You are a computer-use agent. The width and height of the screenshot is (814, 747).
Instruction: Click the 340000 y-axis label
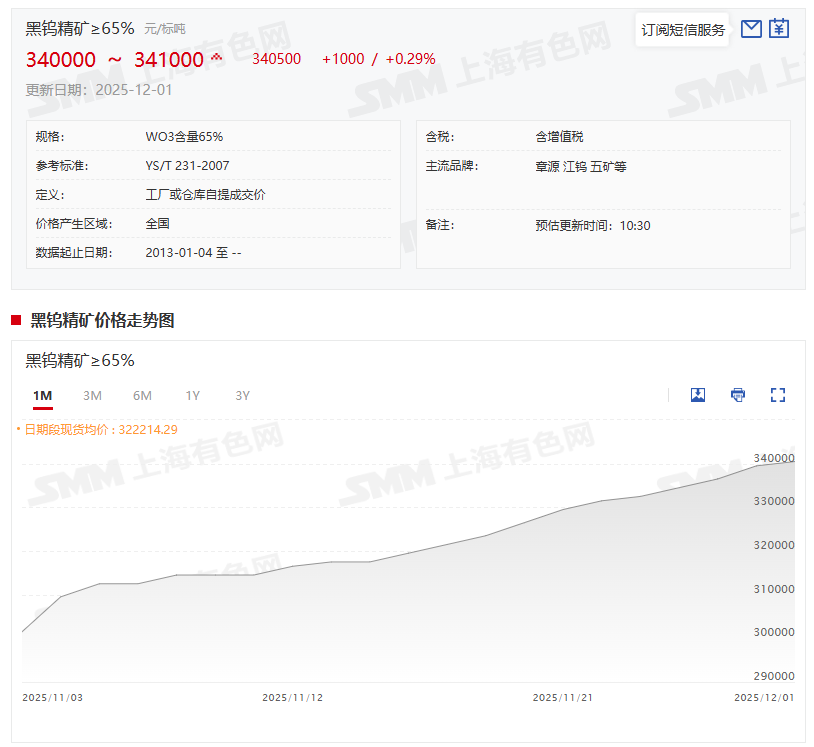coord(773,458)
